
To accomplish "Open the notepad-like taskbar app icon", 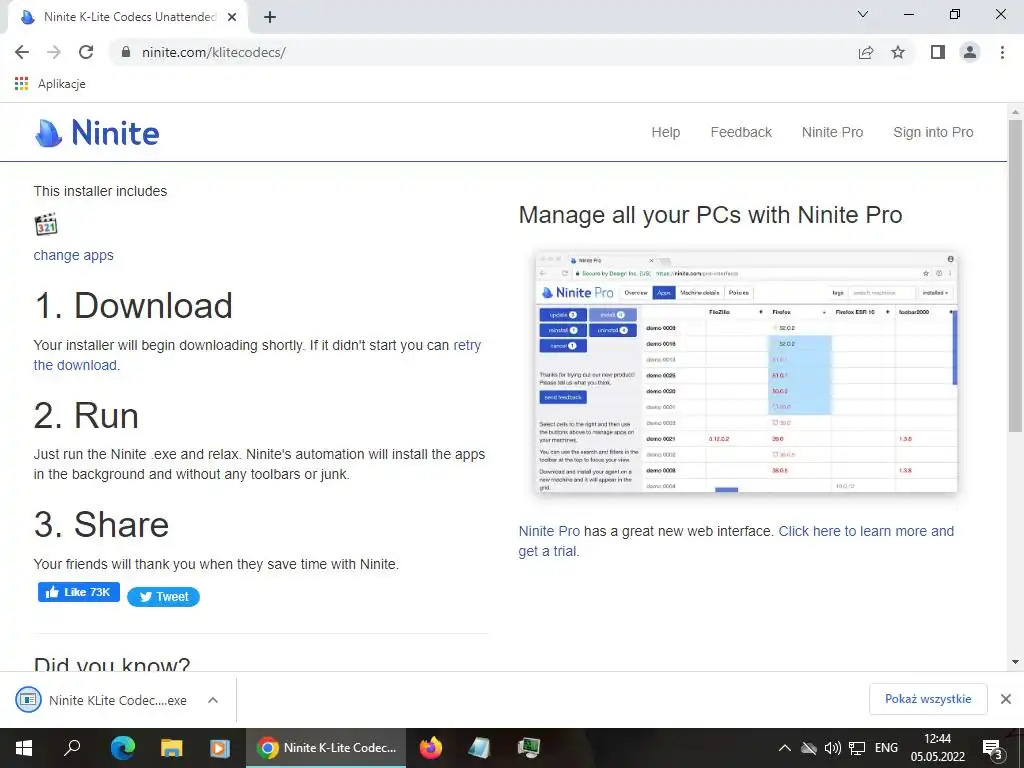I will [x=479, y=748].
